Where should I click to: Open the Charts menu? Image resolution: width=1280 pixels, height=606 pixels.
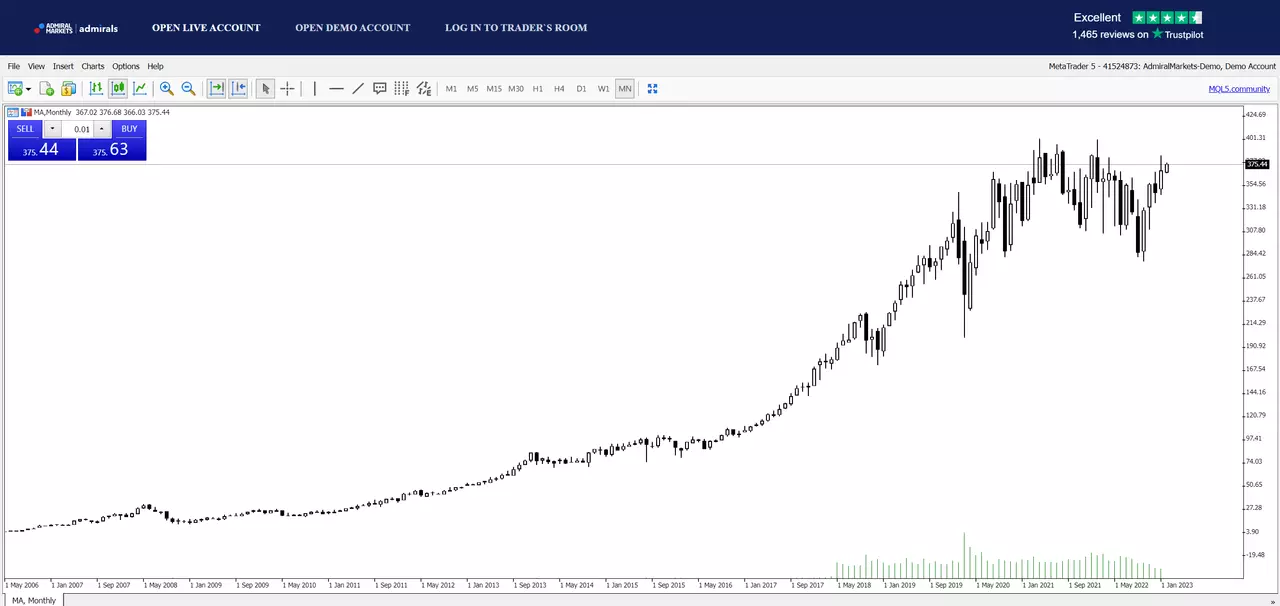(x=93, y=66)
